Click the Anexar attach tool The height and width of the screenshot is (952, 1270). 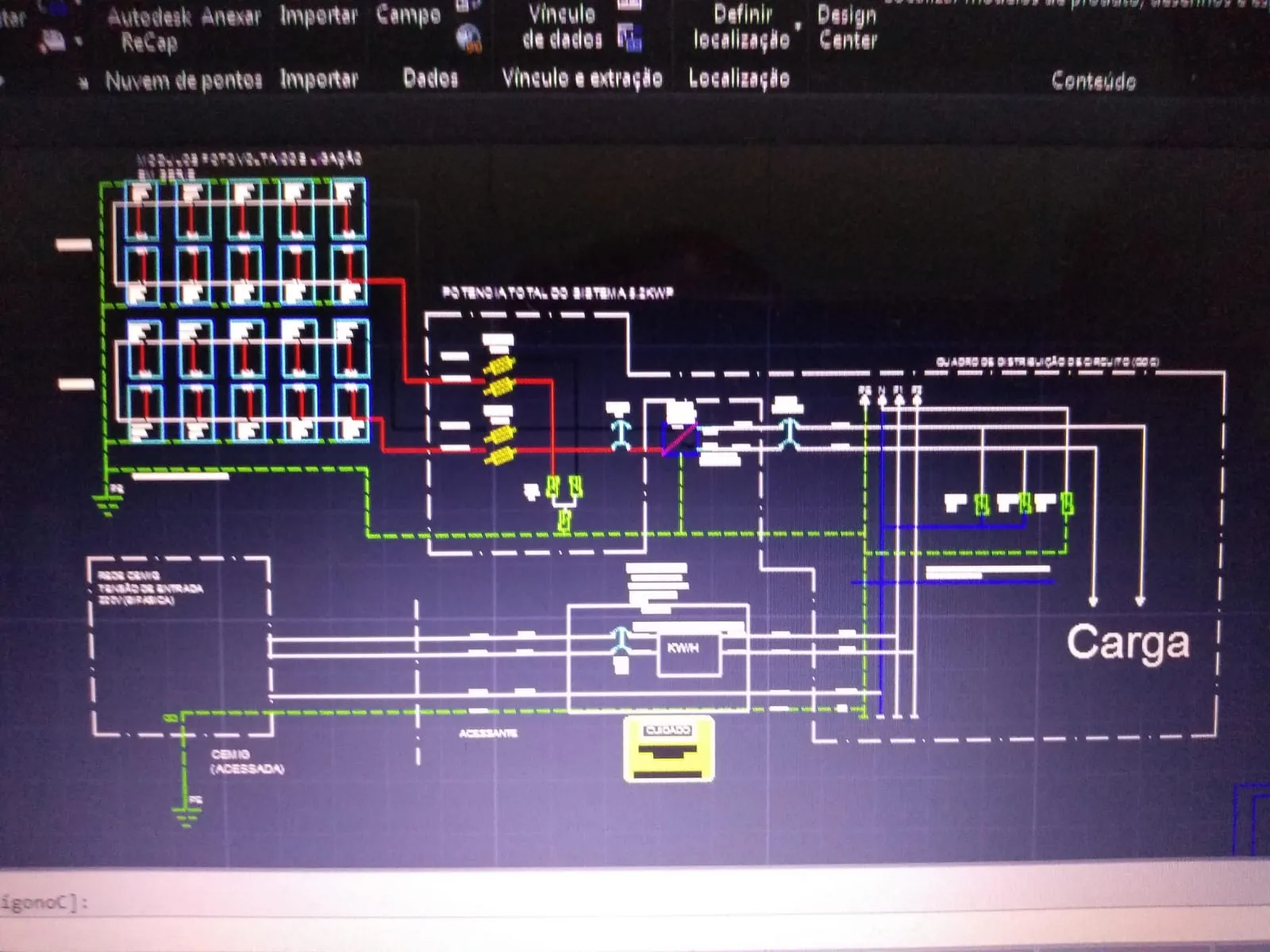pyautogui.click(x=230, y=17)
